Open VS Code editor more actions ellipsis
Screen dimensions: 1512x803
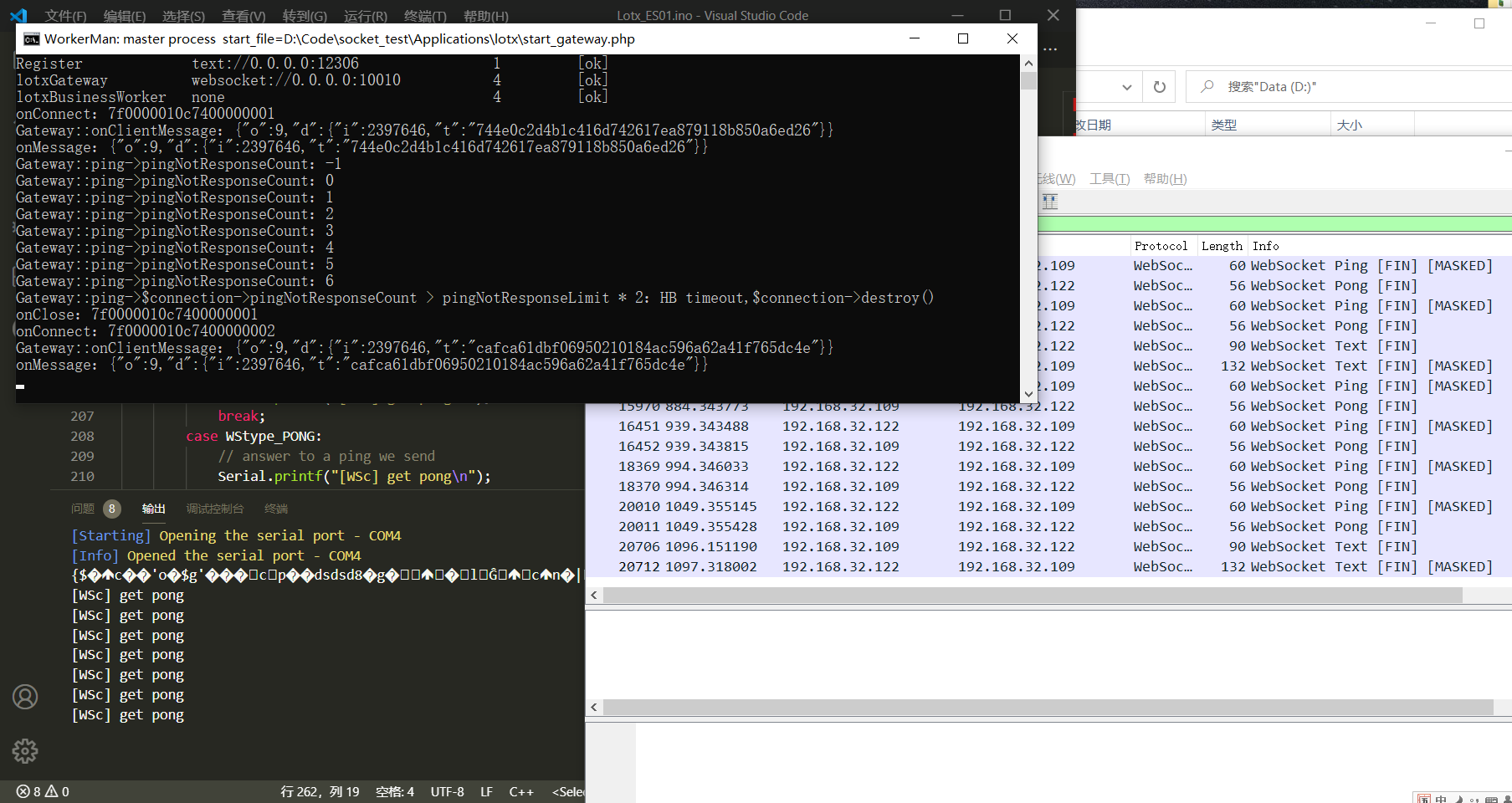pos(1051,49)
